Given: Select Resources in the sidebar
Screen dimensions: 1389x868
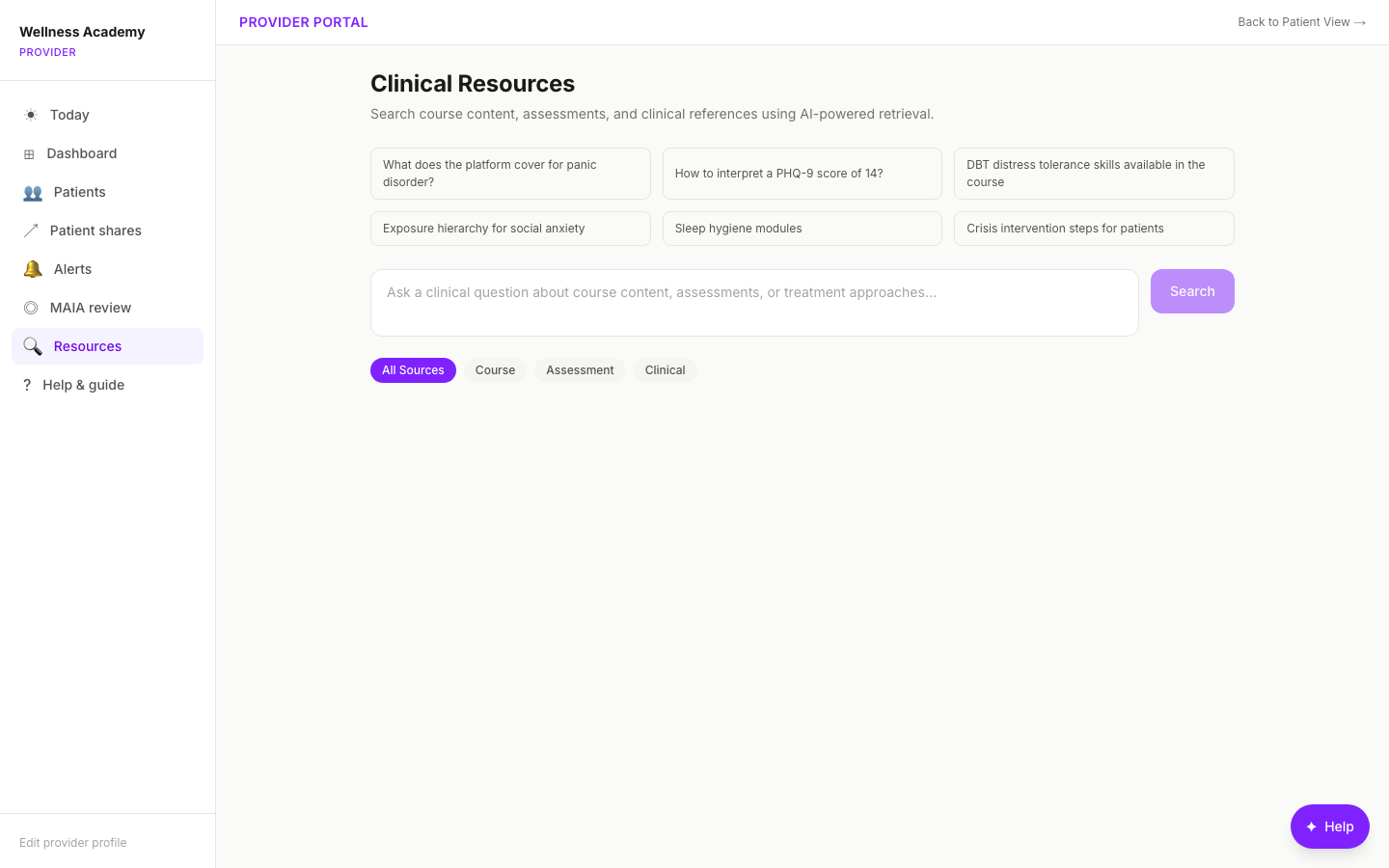Looking at the screenshot, I should pyautogui.click(x=107, y=346).
